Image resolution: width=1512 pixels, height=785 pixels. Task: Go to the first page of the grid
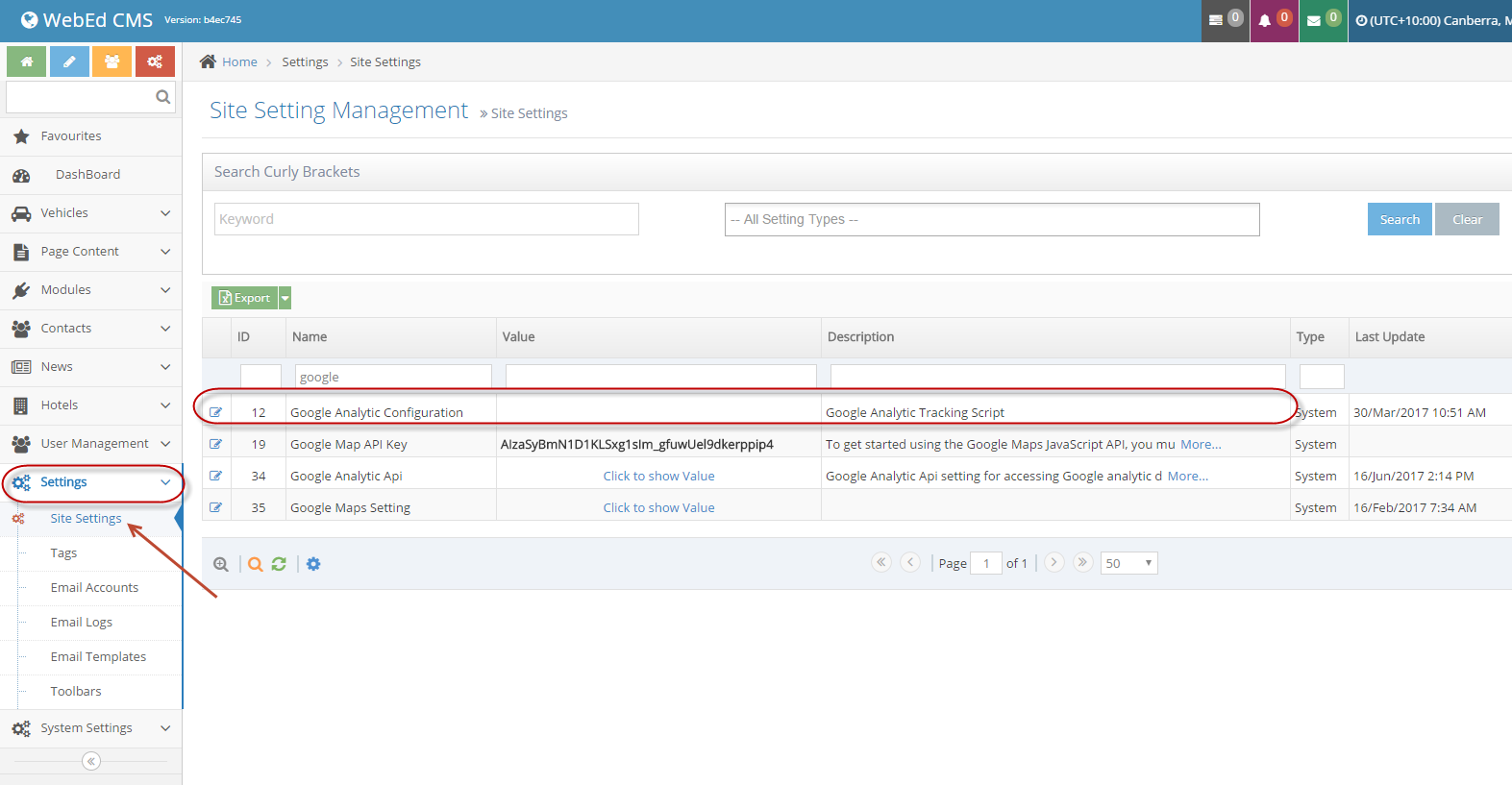881,562
